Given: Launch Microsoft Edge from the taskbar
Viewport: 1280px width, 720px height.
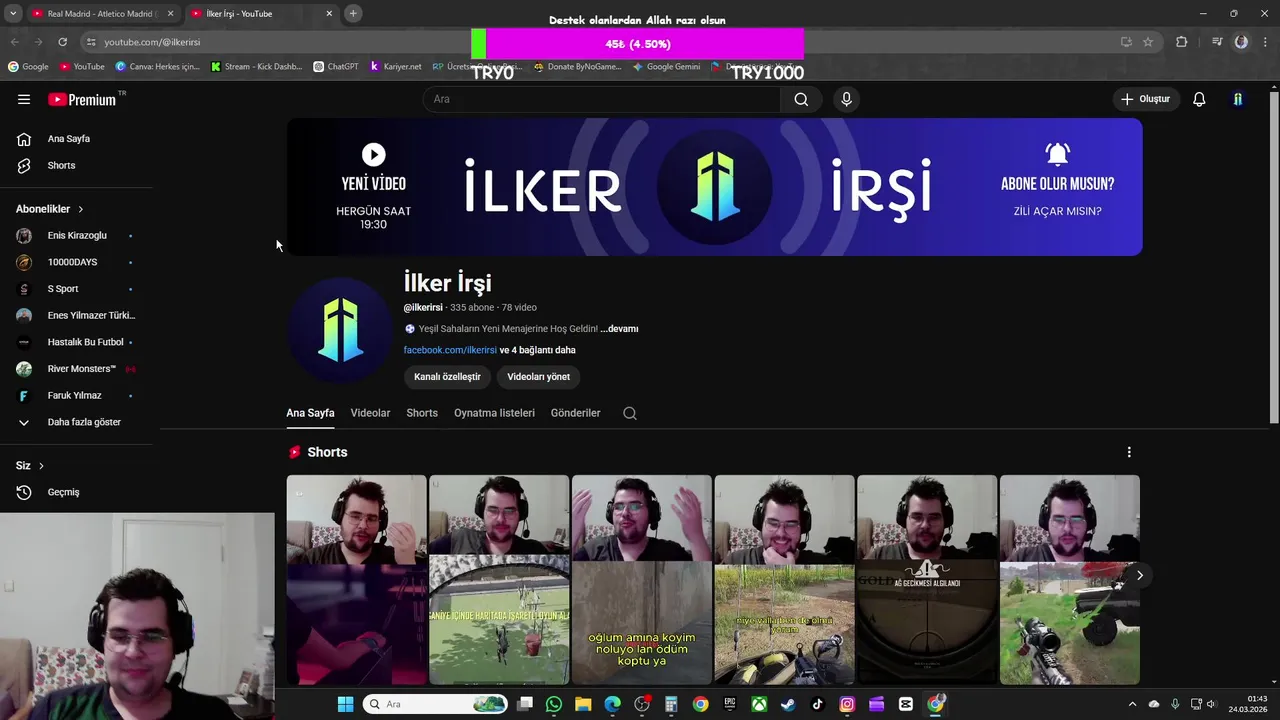Looking at the screenshot, I should coord(612,704).
